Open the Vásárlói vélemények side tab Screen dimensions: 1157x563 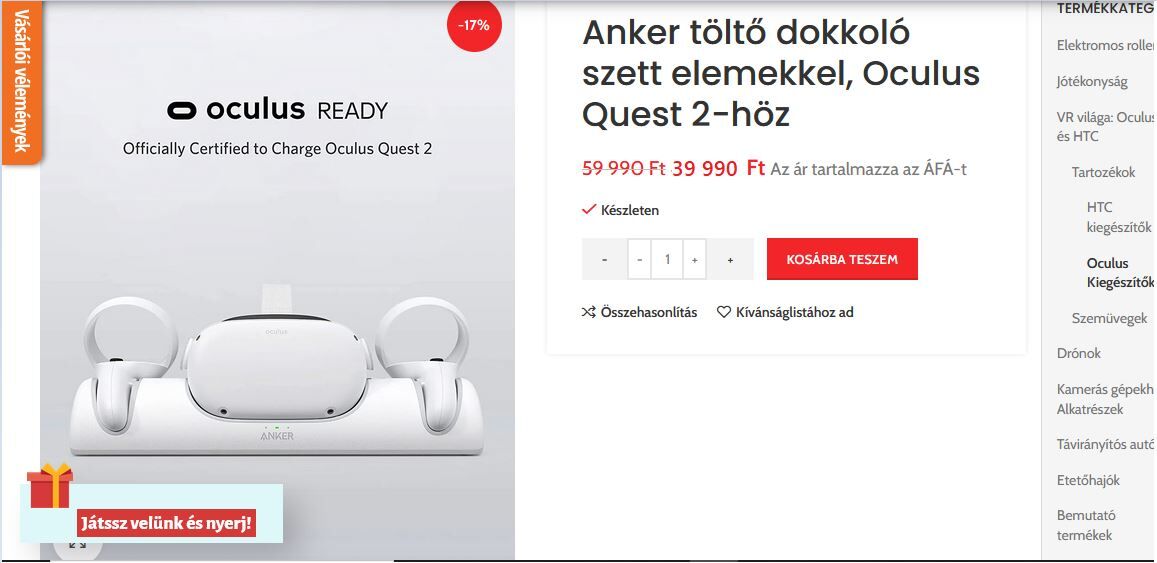[21, 81]
